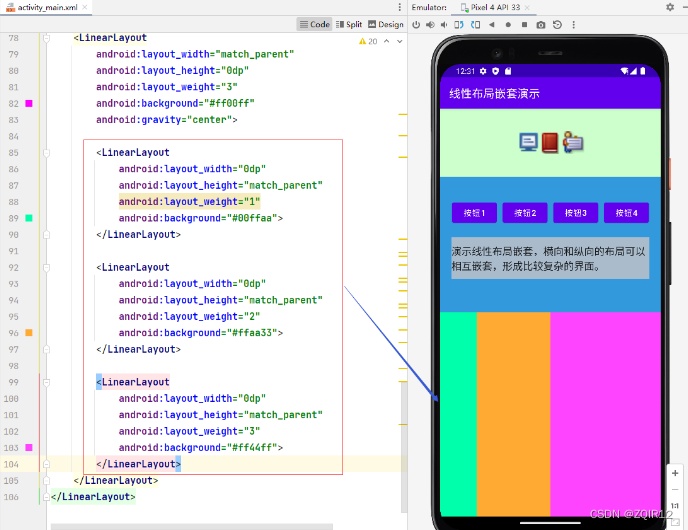Click the emulator Home circle icon

[x=508, y=25]
